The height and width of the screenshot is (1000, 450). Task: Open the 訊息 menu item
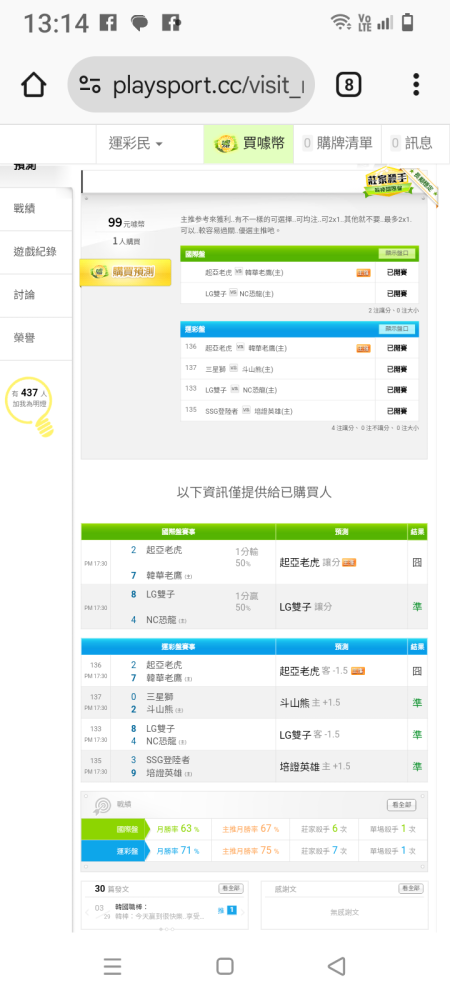click(x=412, y=143)
